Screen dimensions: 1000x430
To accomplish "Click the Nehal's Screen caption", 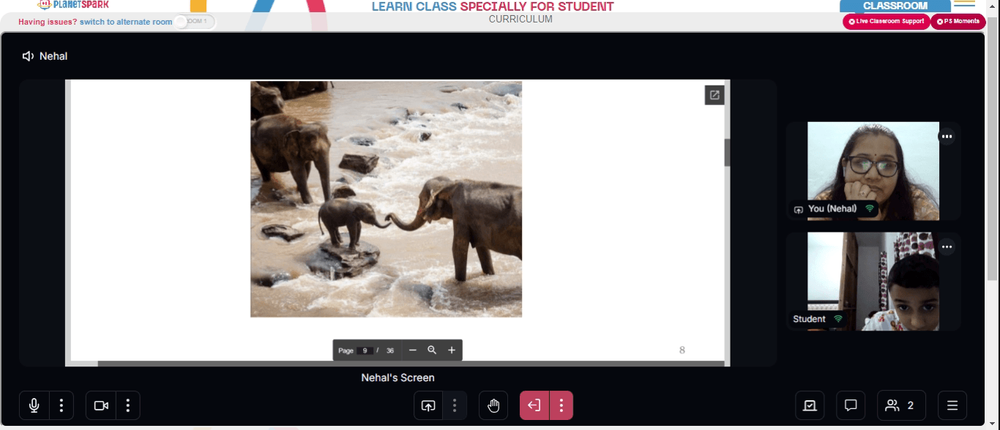I will 398,378.
